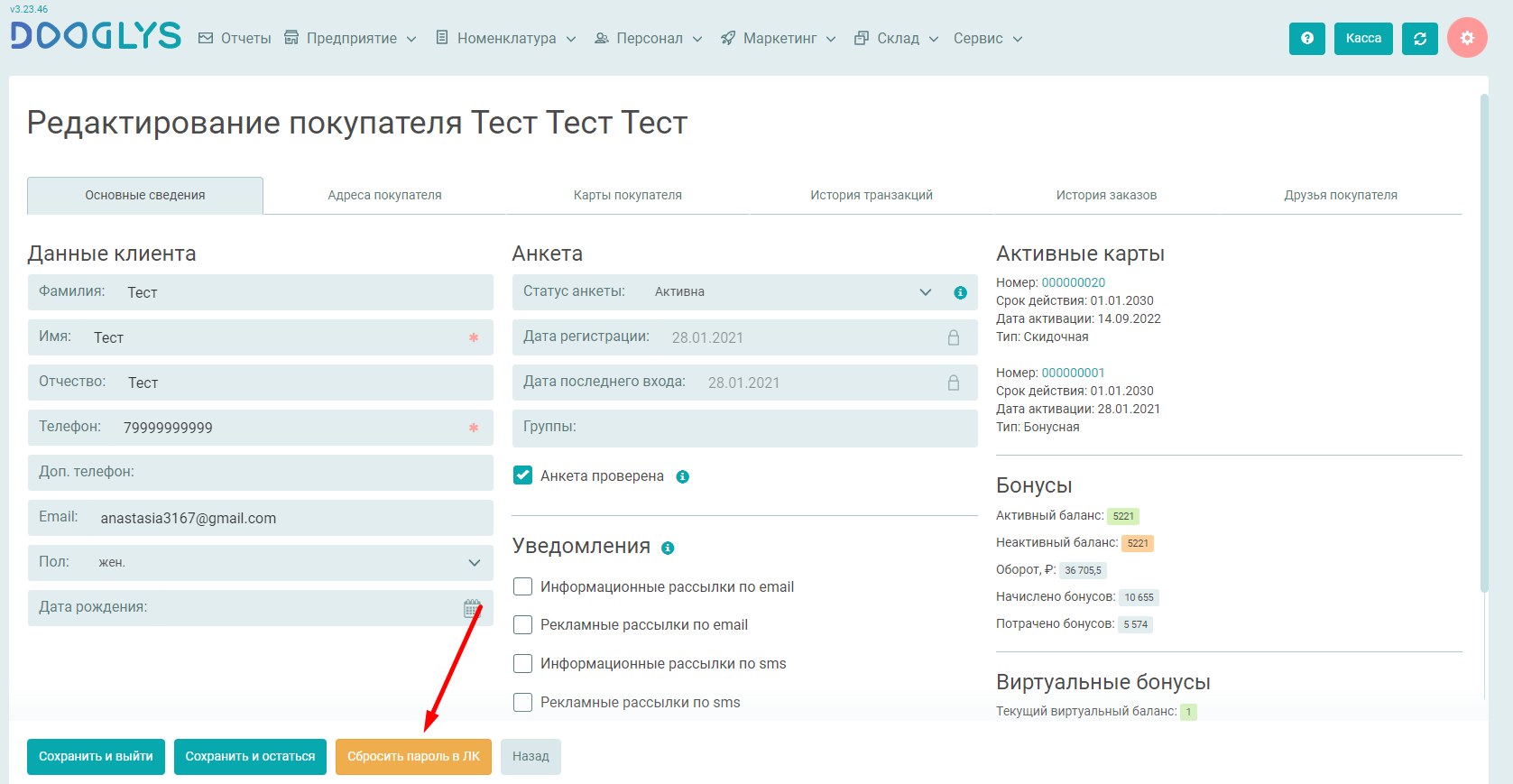Open card number 000000020 link
Image resolution: width=1513 pixels, height=784 pixels.
pyautogui.click(x=1074, y=282)
